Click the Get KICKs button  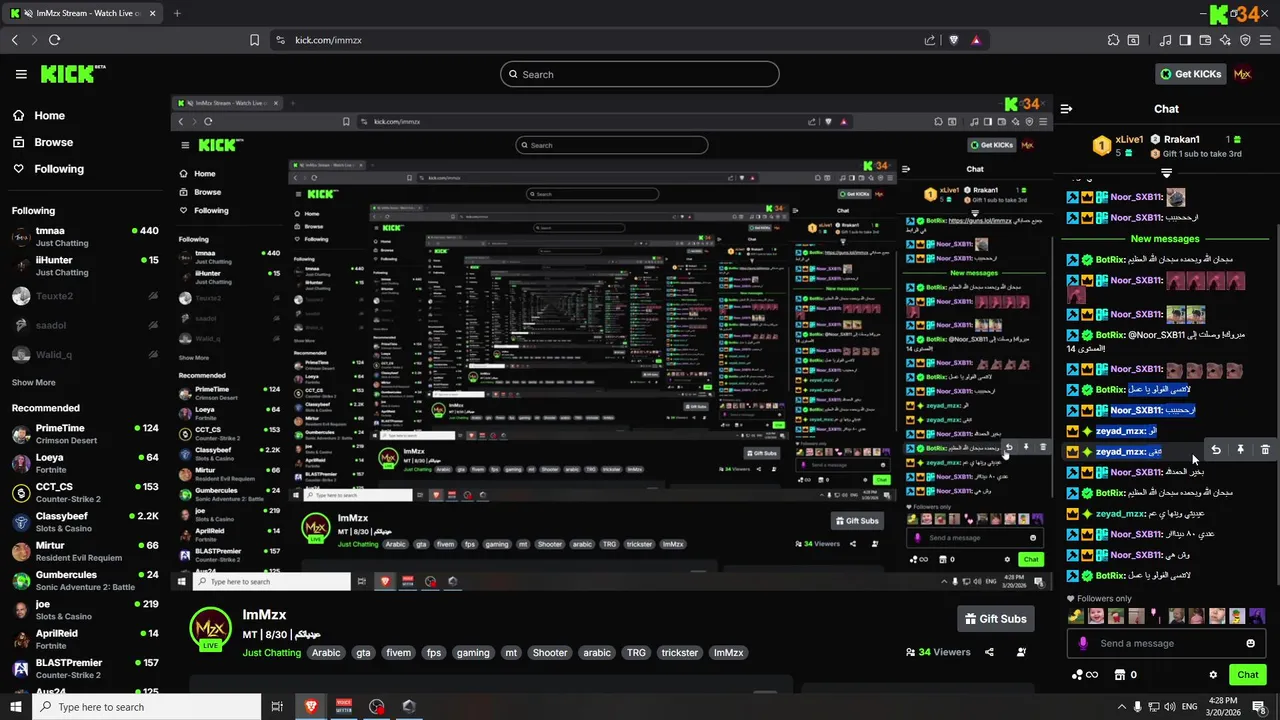pos(1189,74)
